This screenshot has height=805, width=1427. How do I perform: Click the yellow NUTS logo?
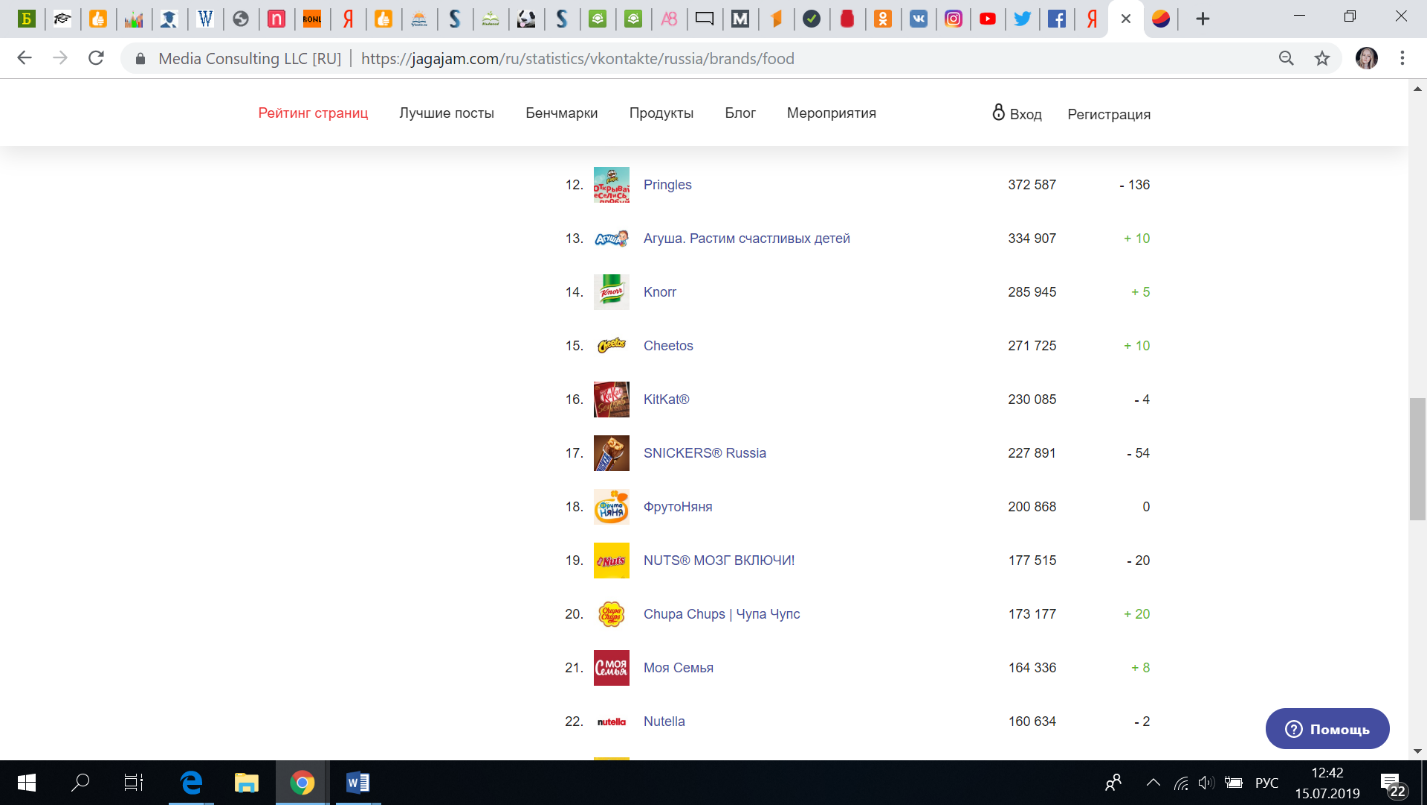click(x=611, y=560)
